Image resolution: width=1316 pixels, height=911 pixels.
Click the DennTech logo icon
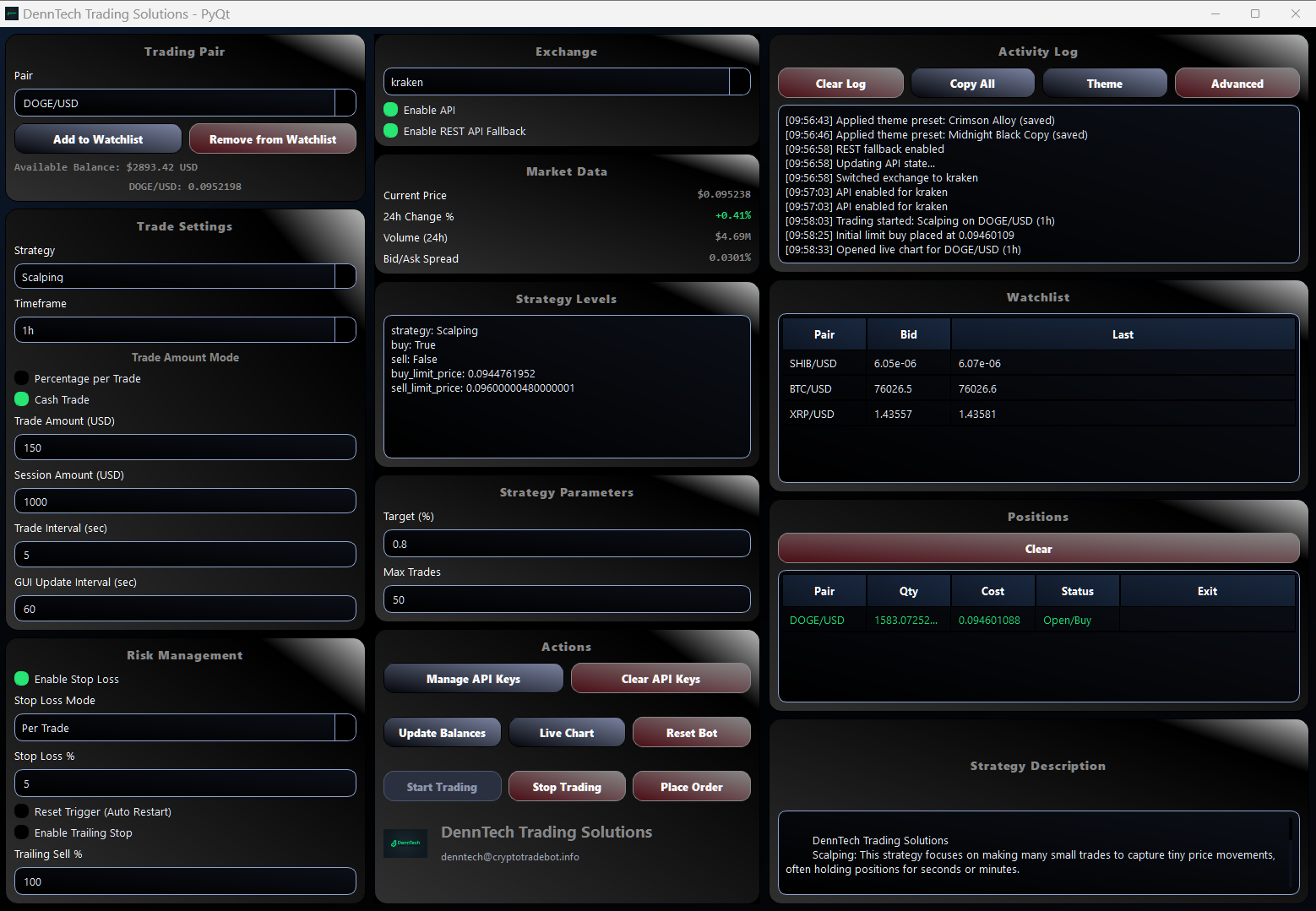[405, 843]
